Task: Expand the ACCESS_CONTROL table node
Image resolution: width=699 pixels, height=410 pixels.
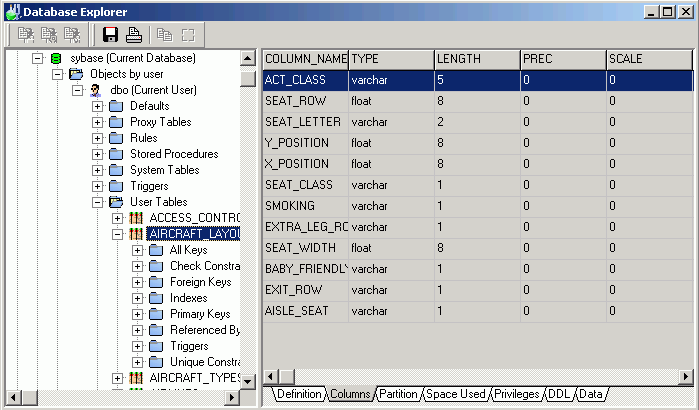Action: (x=117, y=218)
